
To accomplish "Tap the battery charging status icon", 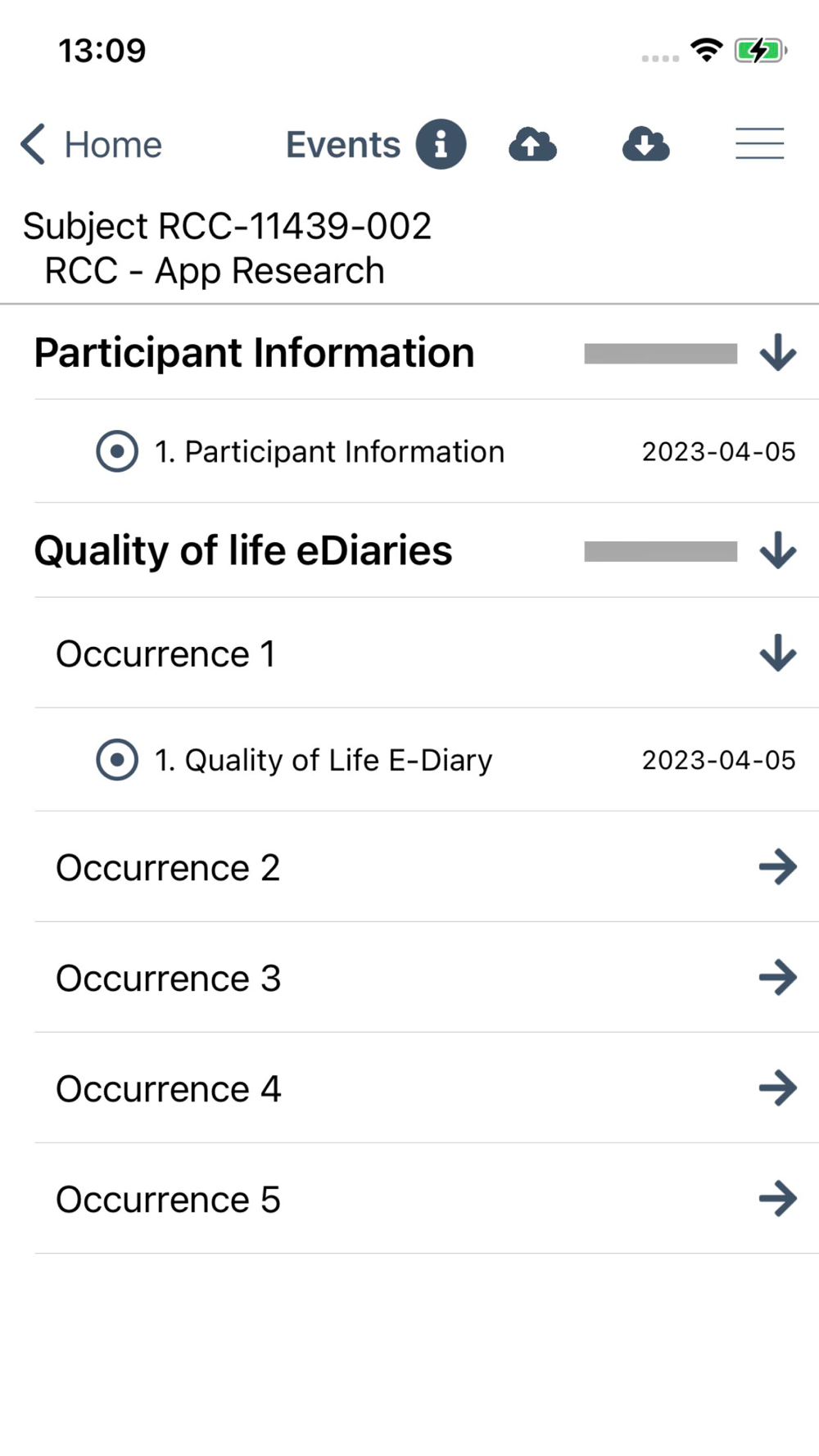I will coord(760,51).
